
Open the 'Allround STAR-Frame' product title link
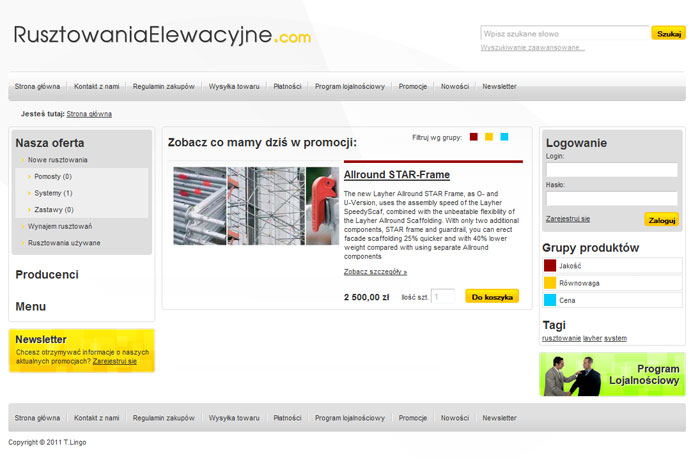click(396, 175)
